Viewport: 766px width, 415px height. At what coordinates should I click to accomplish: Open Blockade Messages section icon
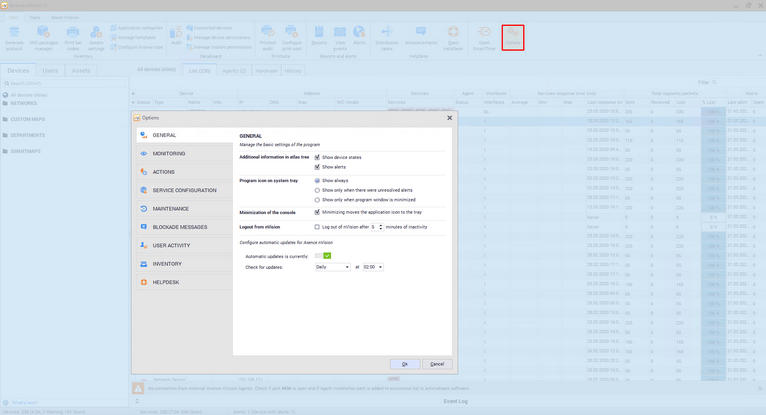point(144,227)
